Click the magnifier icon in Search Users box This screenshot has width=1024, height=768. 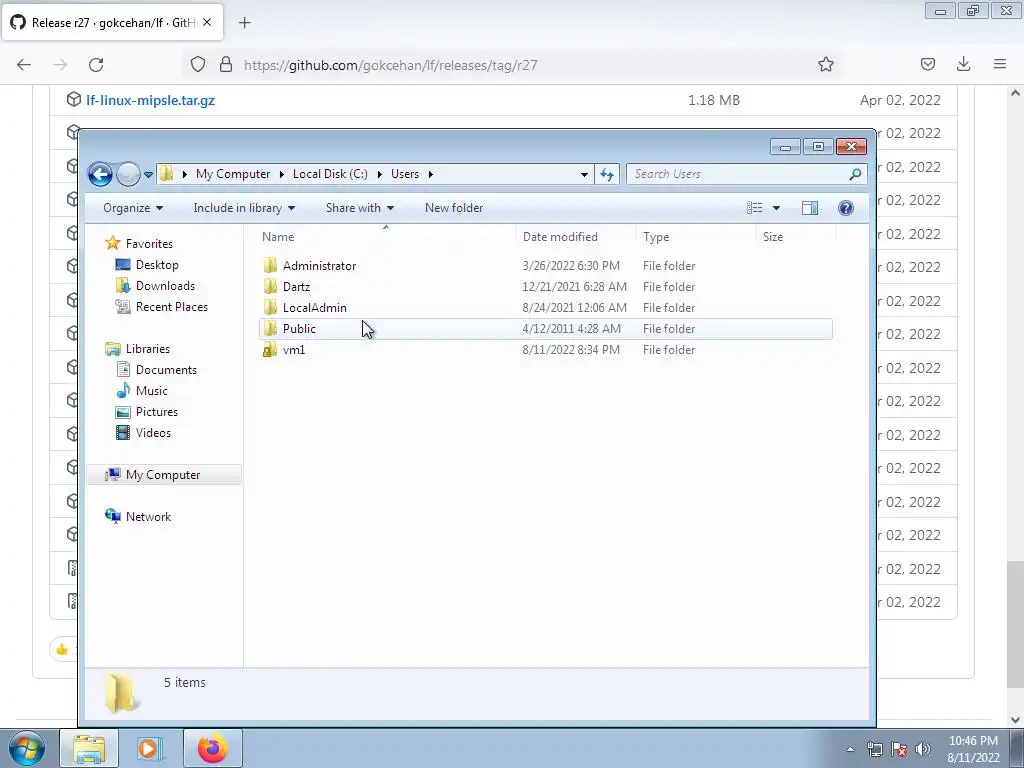[855, 174]
